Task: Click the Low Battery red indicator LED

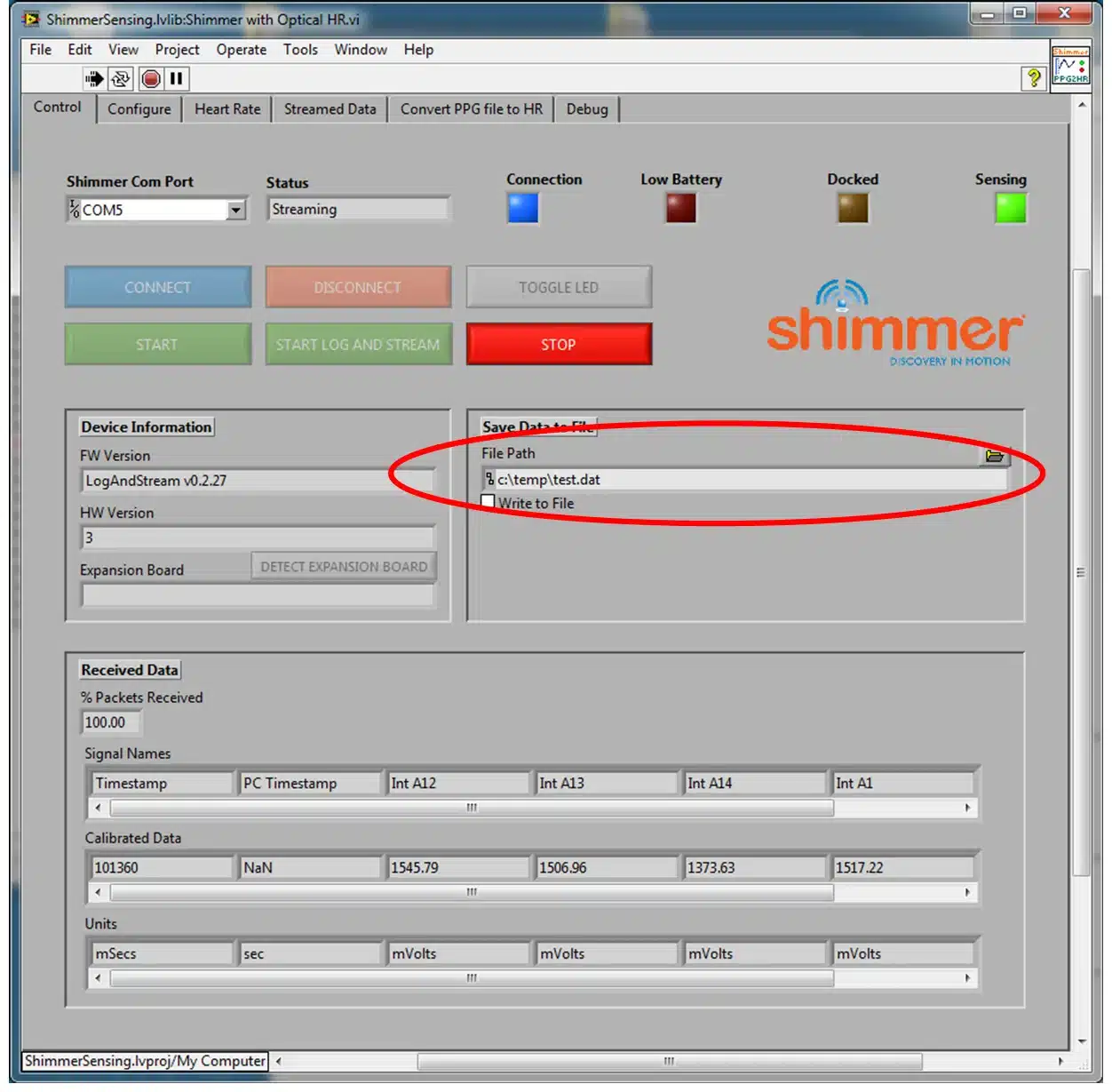Action: tap(681, 209)
